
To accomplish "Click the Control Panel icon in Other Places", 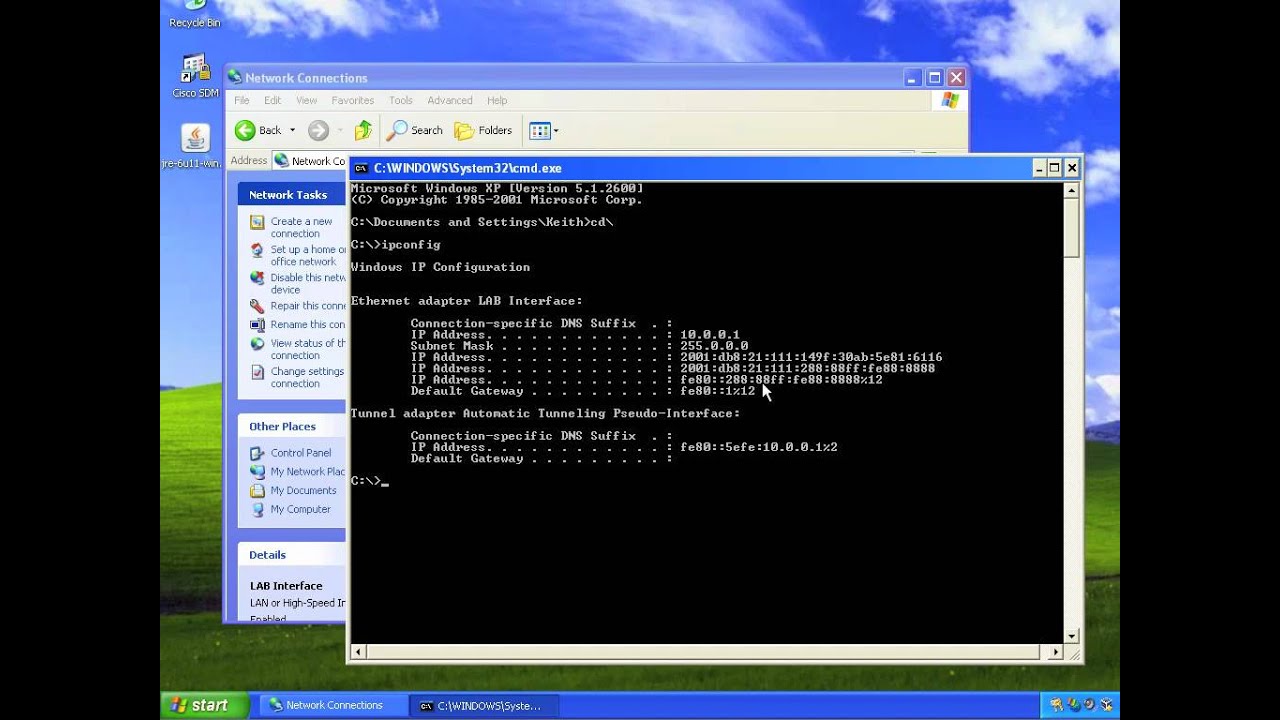I will (x=257, y=453).
